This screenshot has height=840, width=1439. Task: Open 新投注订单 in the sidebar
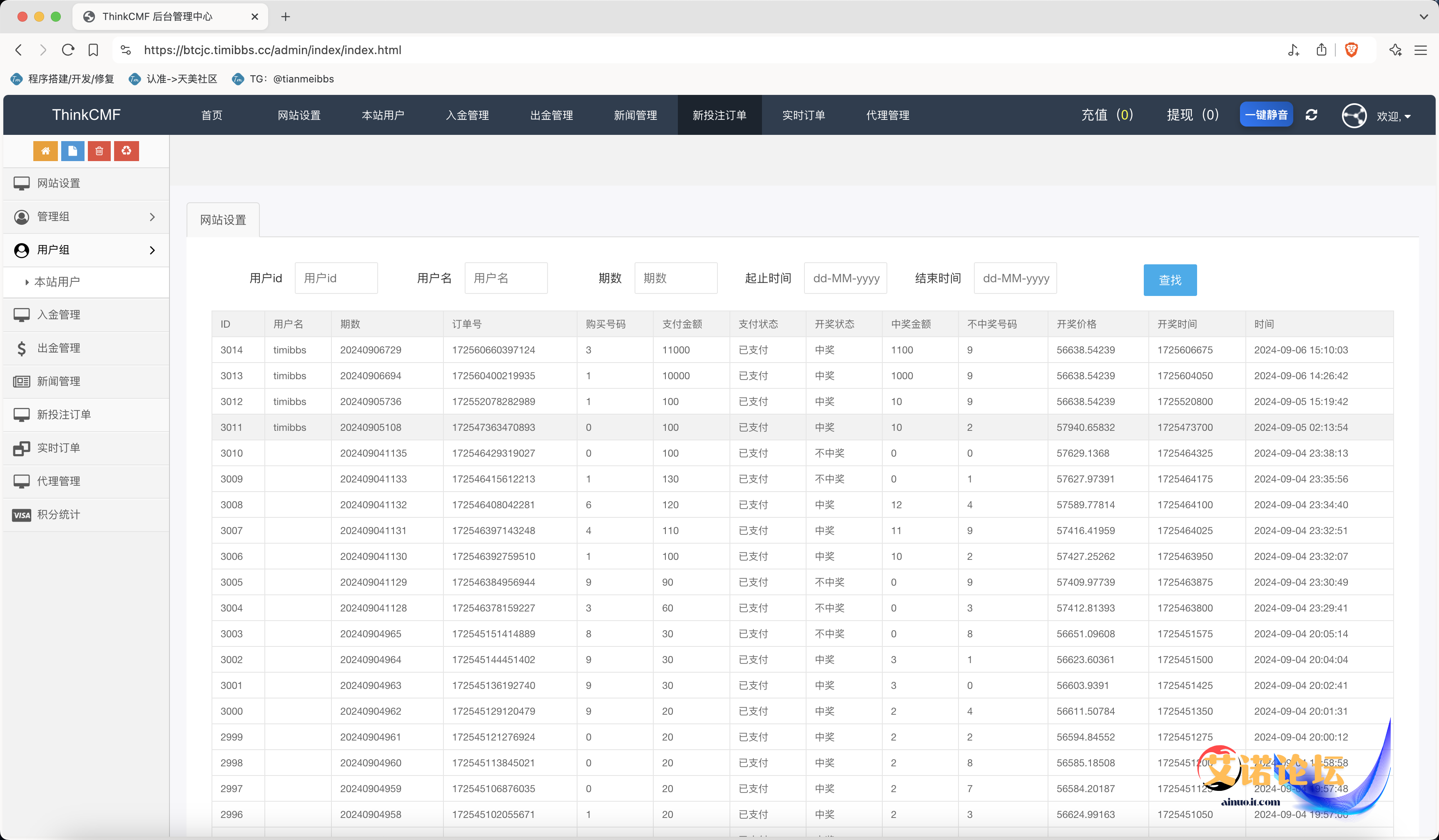[x=86, y=414]
